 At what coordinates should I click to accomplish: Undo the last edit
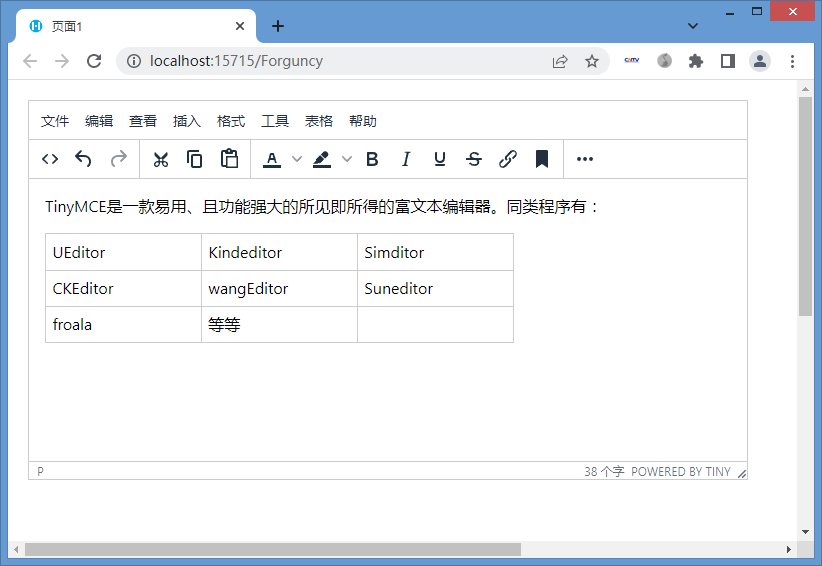(x=83, y=159)
